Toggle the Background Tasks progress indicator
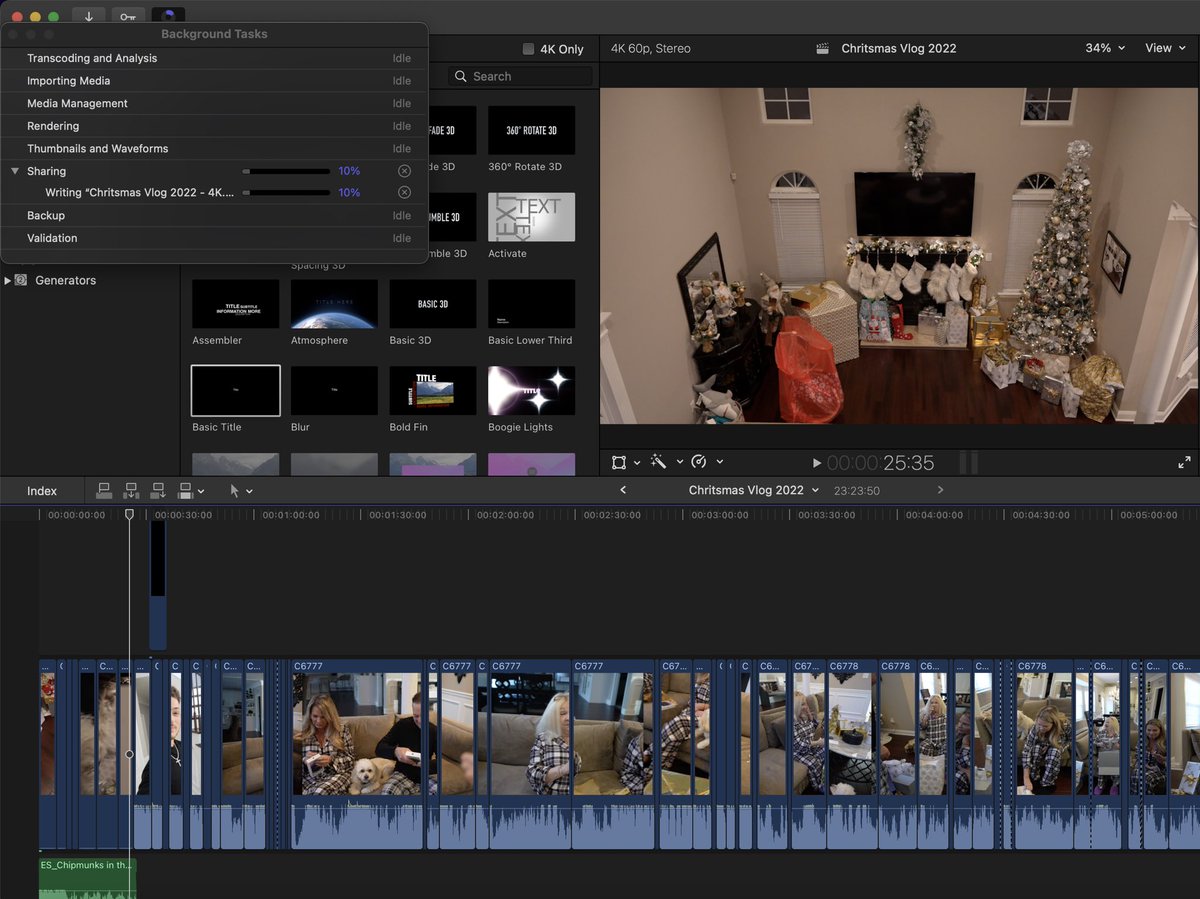Image resolution: width=1200 pixels, height=899 pixels. [x=168, y=16]
